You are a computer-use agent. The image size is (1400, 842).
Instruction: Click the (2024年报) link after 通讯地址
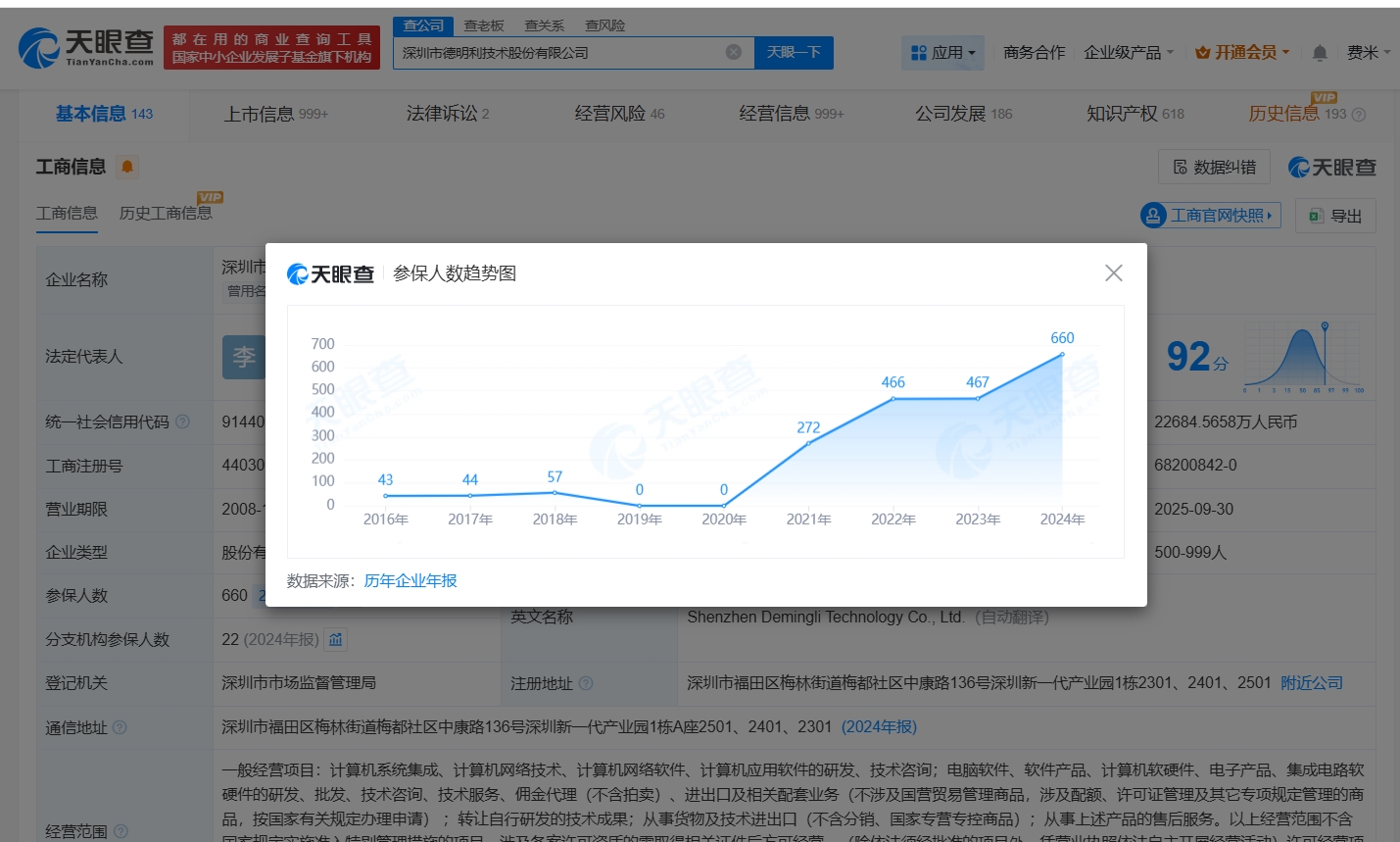[x=879, y=727]
